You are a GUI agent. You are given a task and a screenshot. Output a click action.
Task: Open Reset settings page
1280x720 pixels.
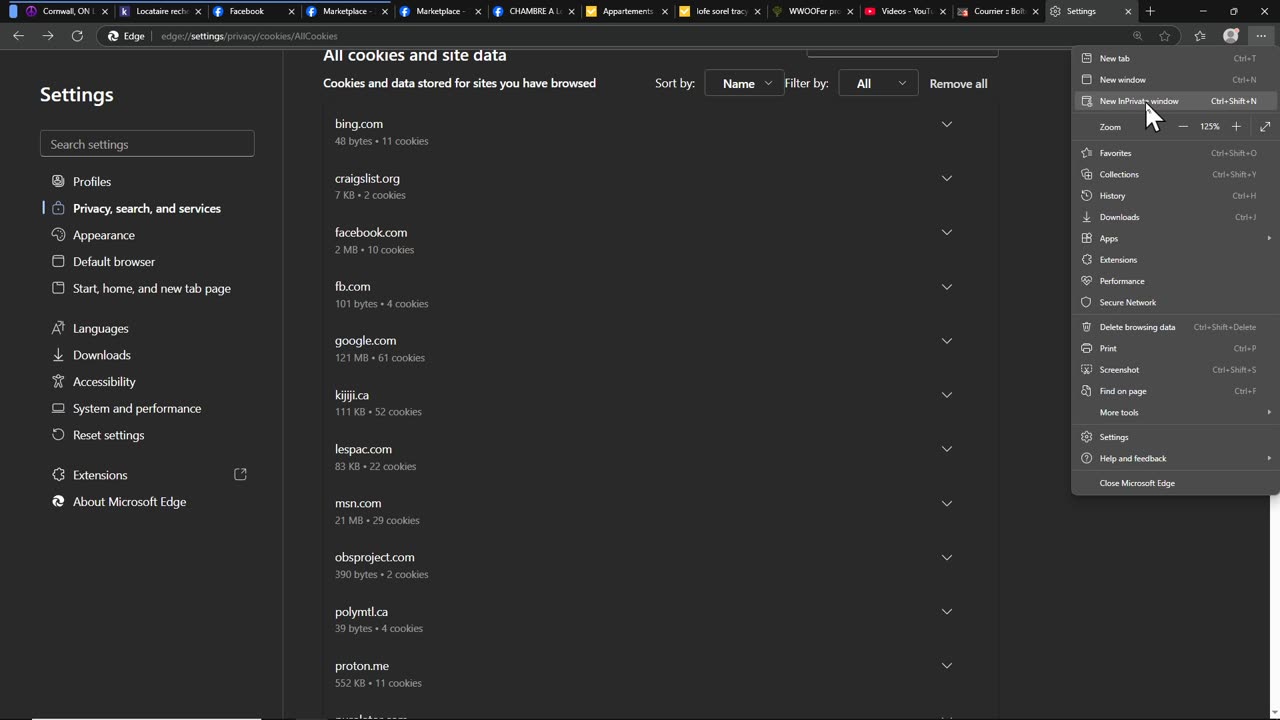coord(147,435)
